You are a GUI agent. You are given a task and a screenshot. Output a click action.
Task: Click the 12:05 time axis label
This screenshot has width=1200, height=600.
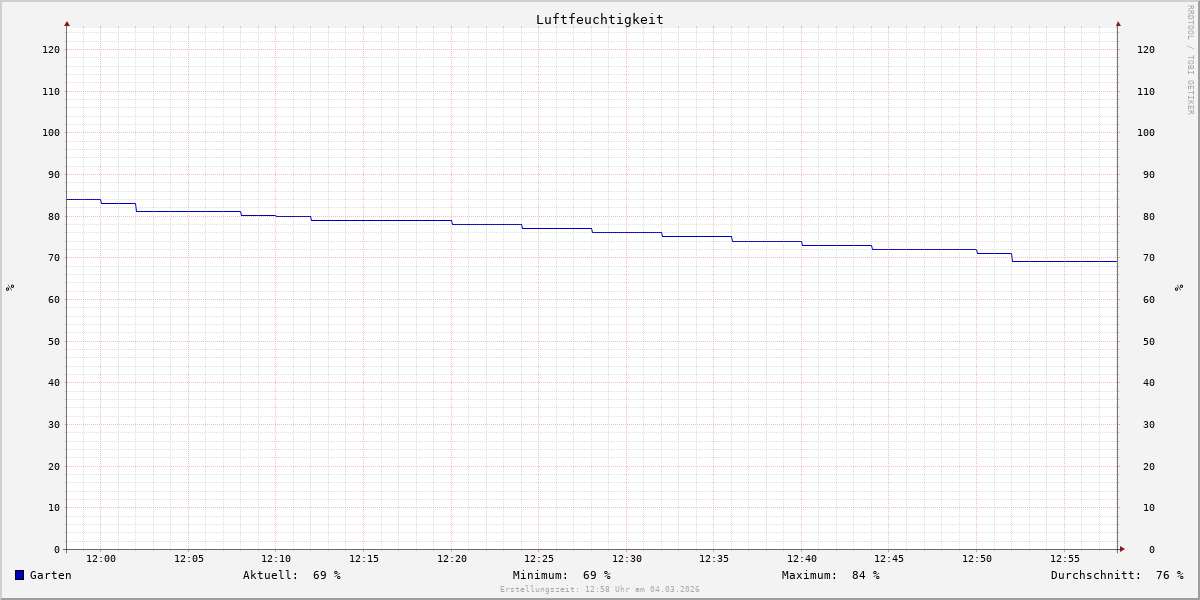[x=189, y=559]
